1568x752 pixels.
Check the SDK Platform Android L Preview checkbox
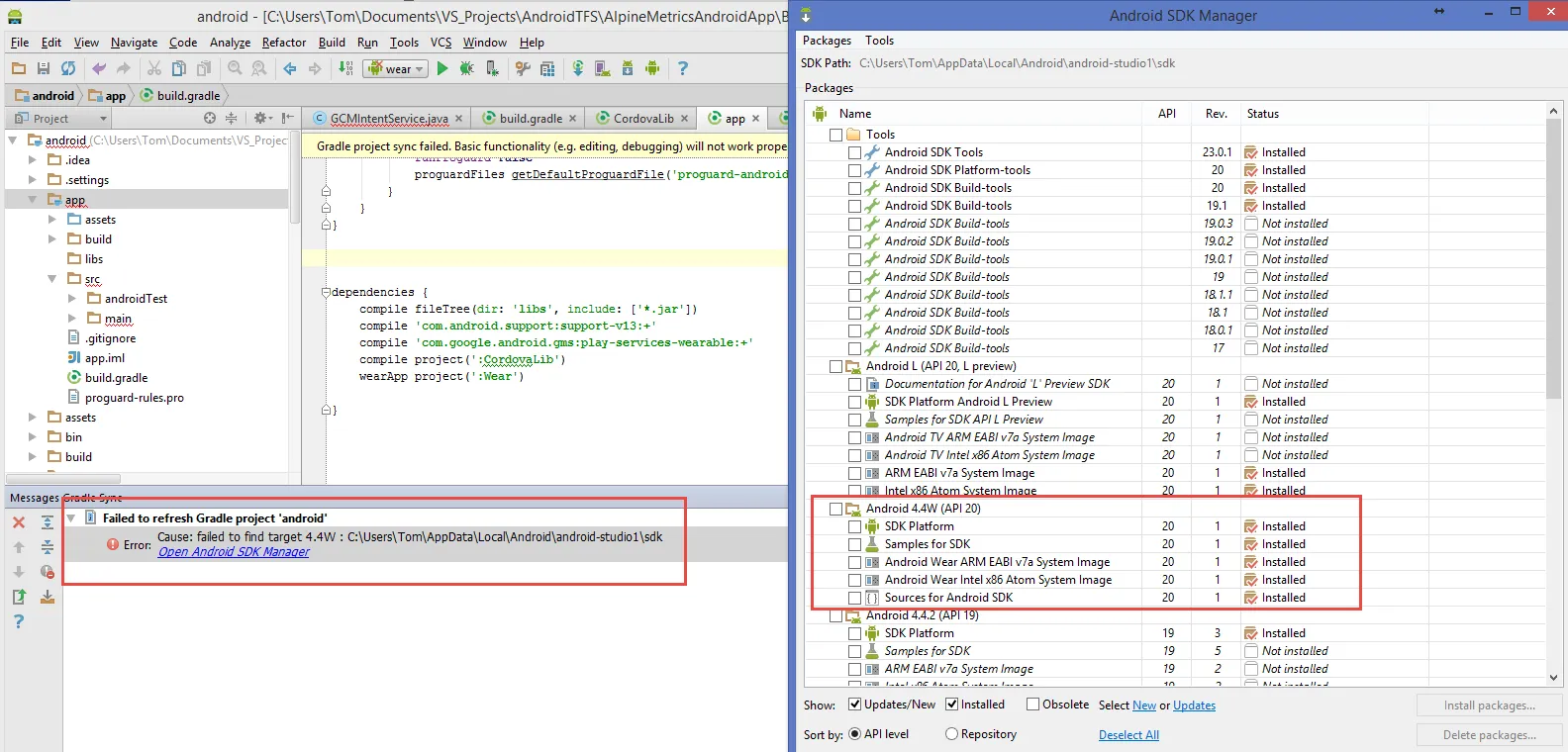pos(854,402)
